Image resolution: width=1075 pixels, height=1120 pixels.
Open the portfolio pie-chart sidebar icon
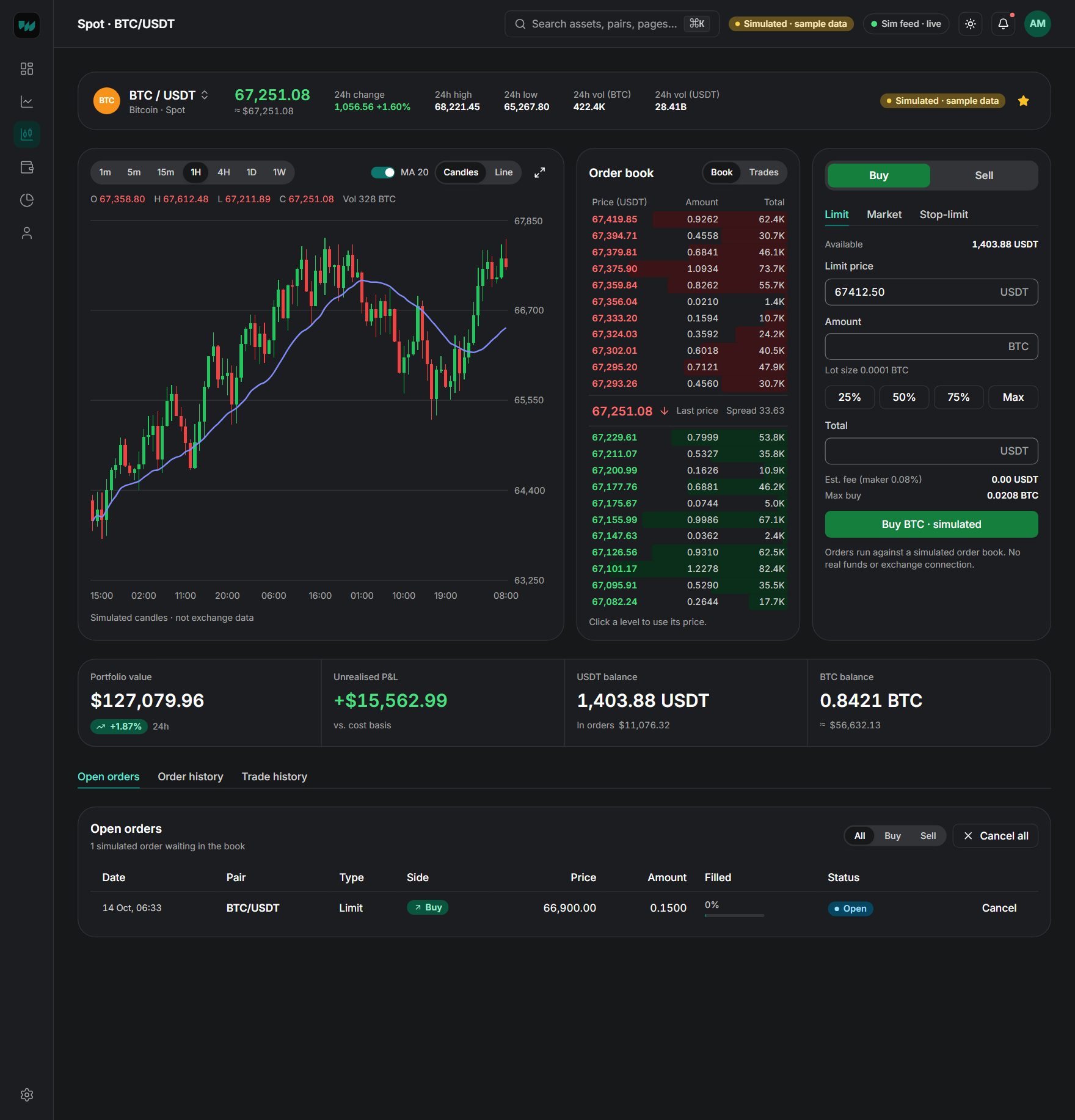[27, 200]
